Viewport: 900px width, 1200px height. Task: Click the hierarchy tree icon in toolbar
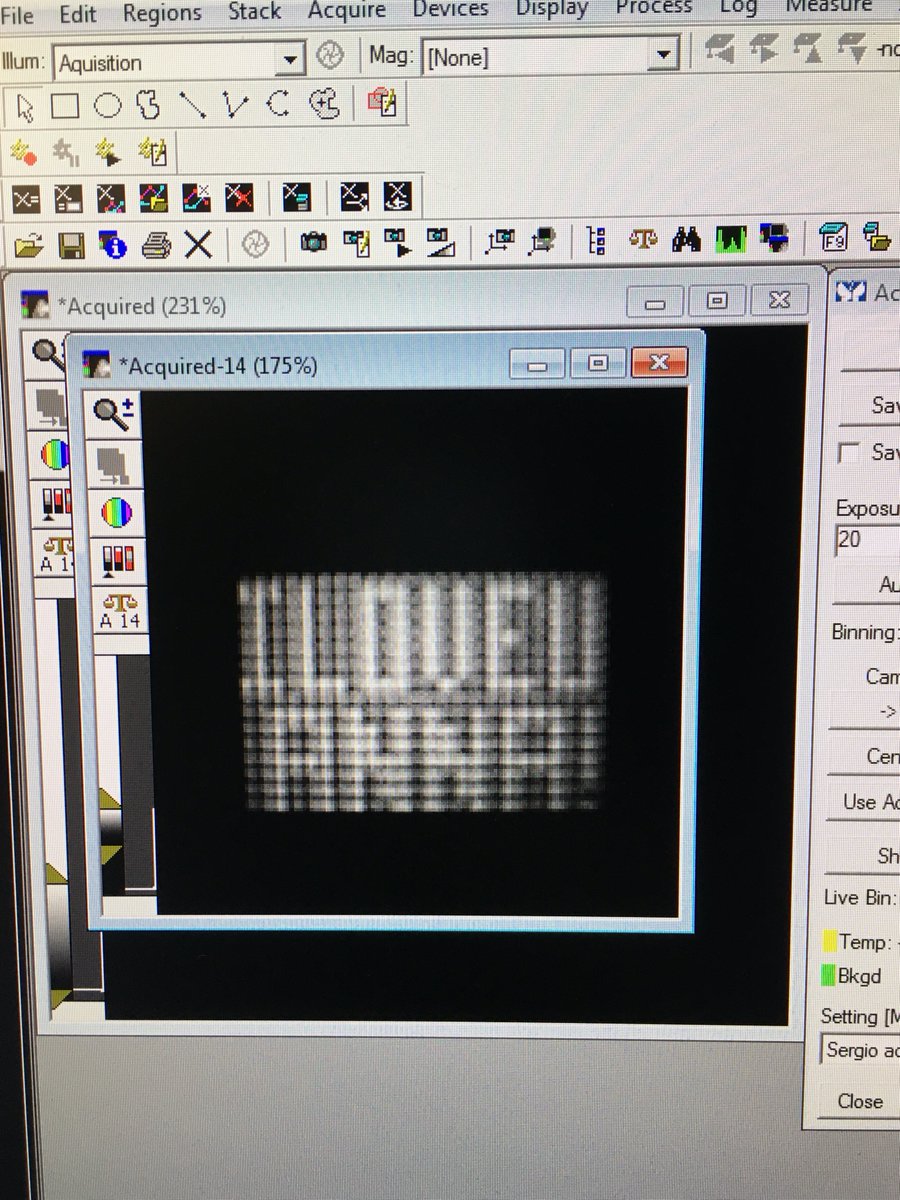pos(596,240)
